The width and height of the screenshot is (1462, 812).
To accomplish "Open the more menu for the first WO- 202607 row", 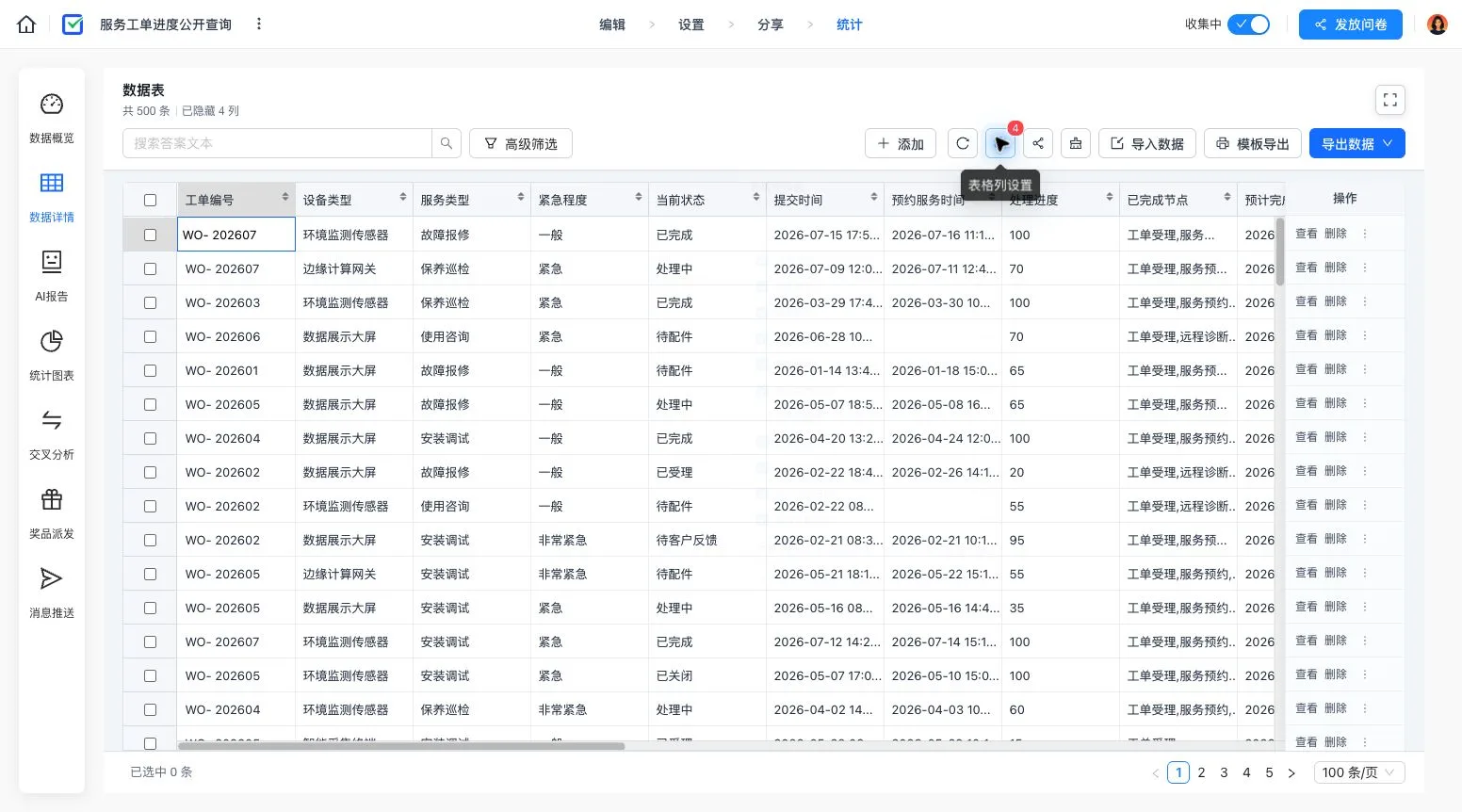I will [1365, 234].
